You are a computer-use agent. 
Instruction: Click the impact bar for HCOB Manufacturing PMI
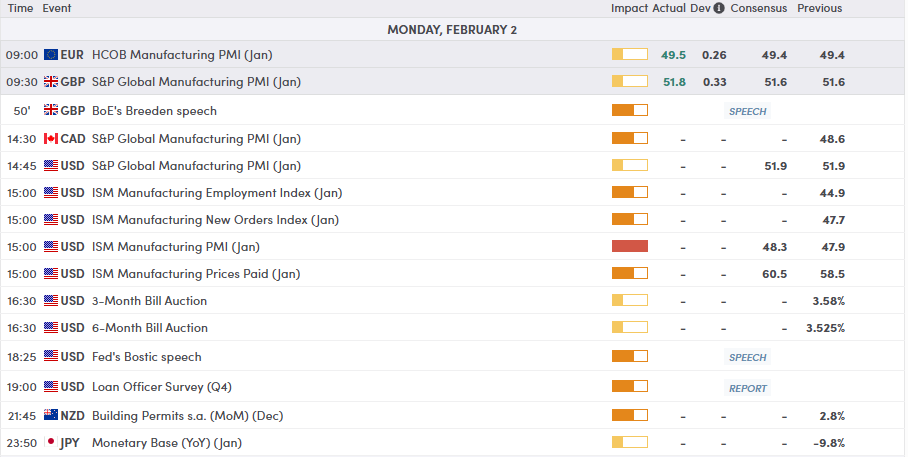click(x=629, y=55)
